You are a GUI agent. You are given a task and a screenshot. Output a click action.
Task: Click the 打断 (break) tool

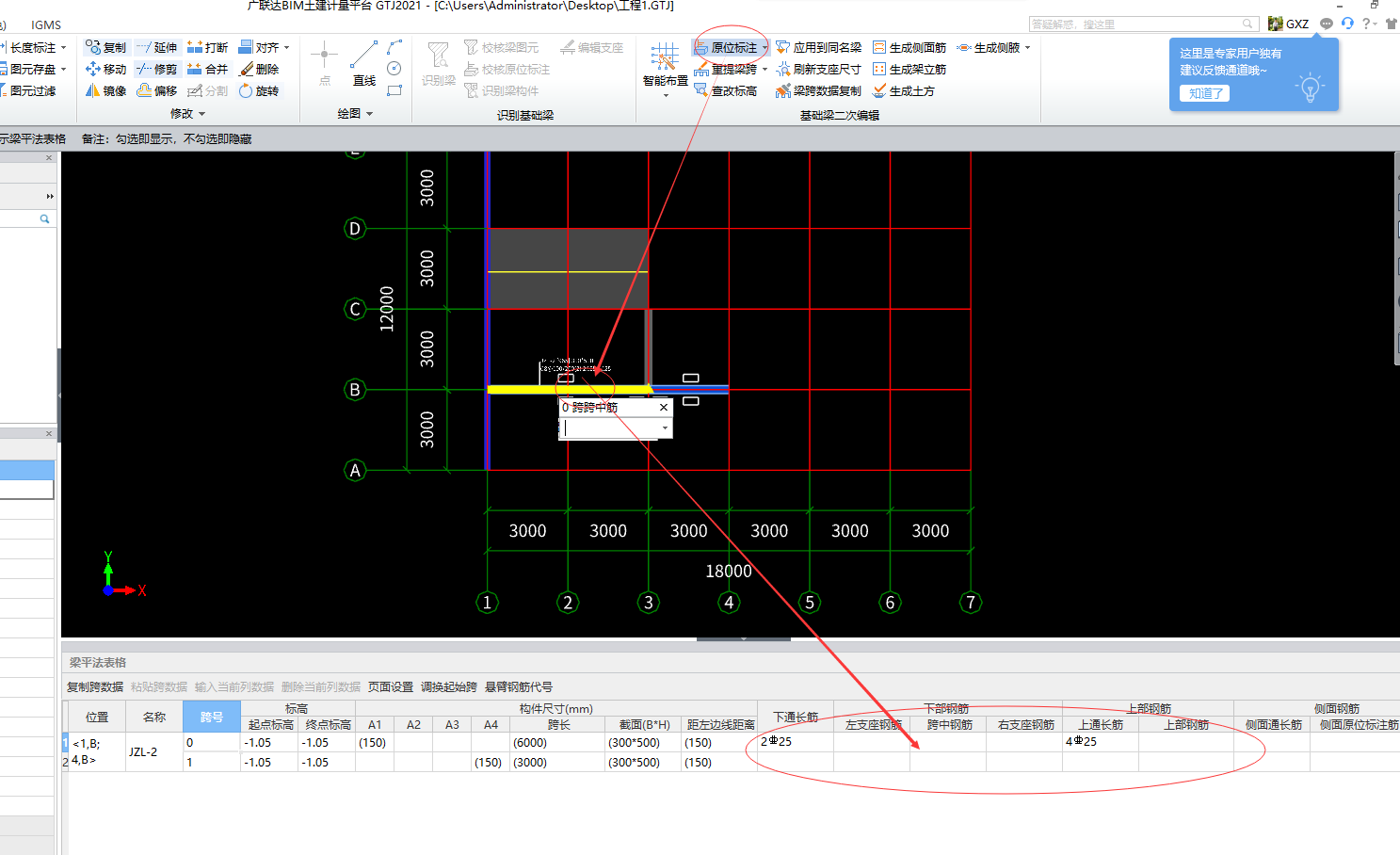207,47
